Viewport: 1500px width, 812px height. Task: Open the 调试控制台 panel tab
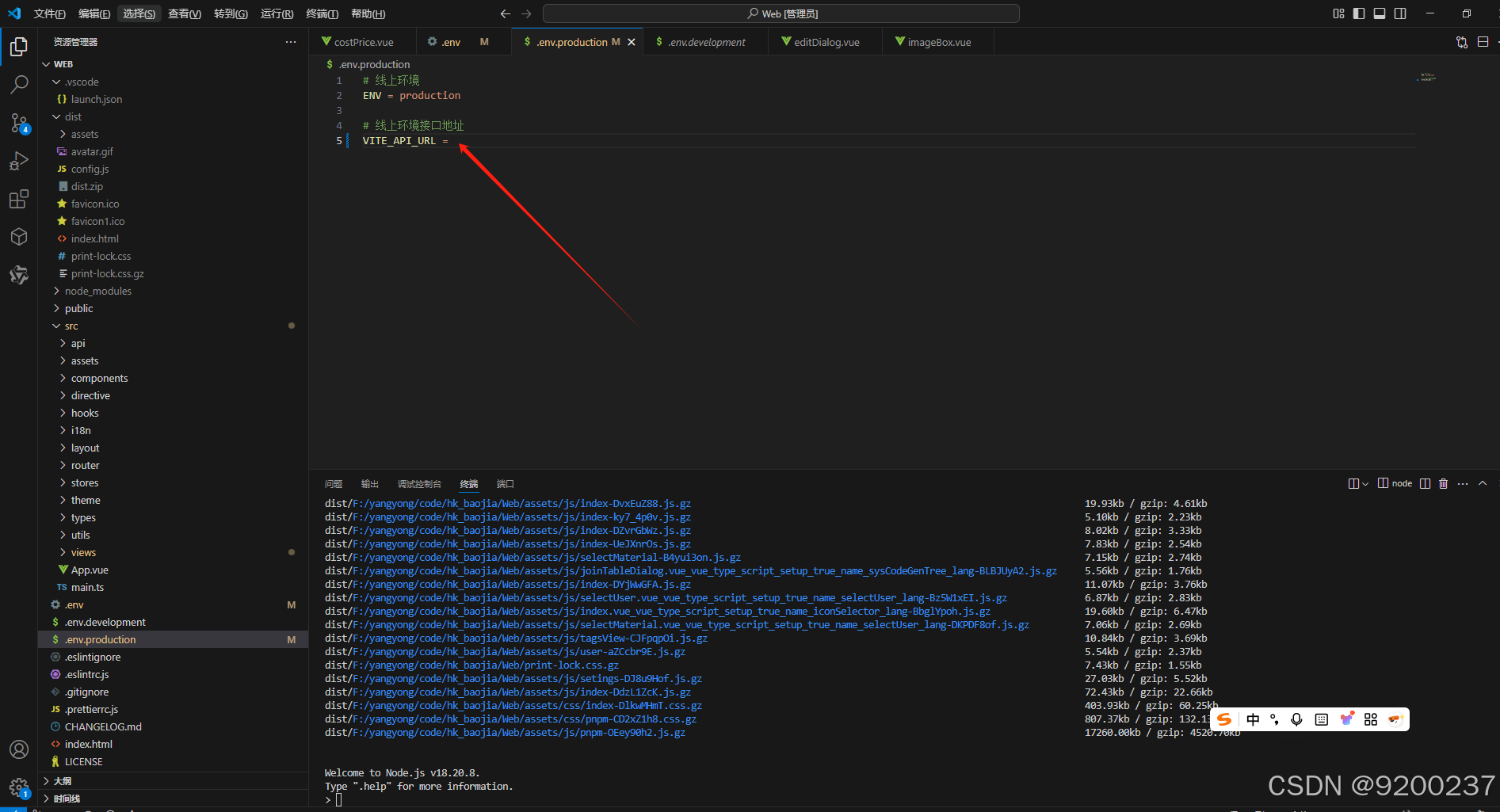click(x=419, y=484)
